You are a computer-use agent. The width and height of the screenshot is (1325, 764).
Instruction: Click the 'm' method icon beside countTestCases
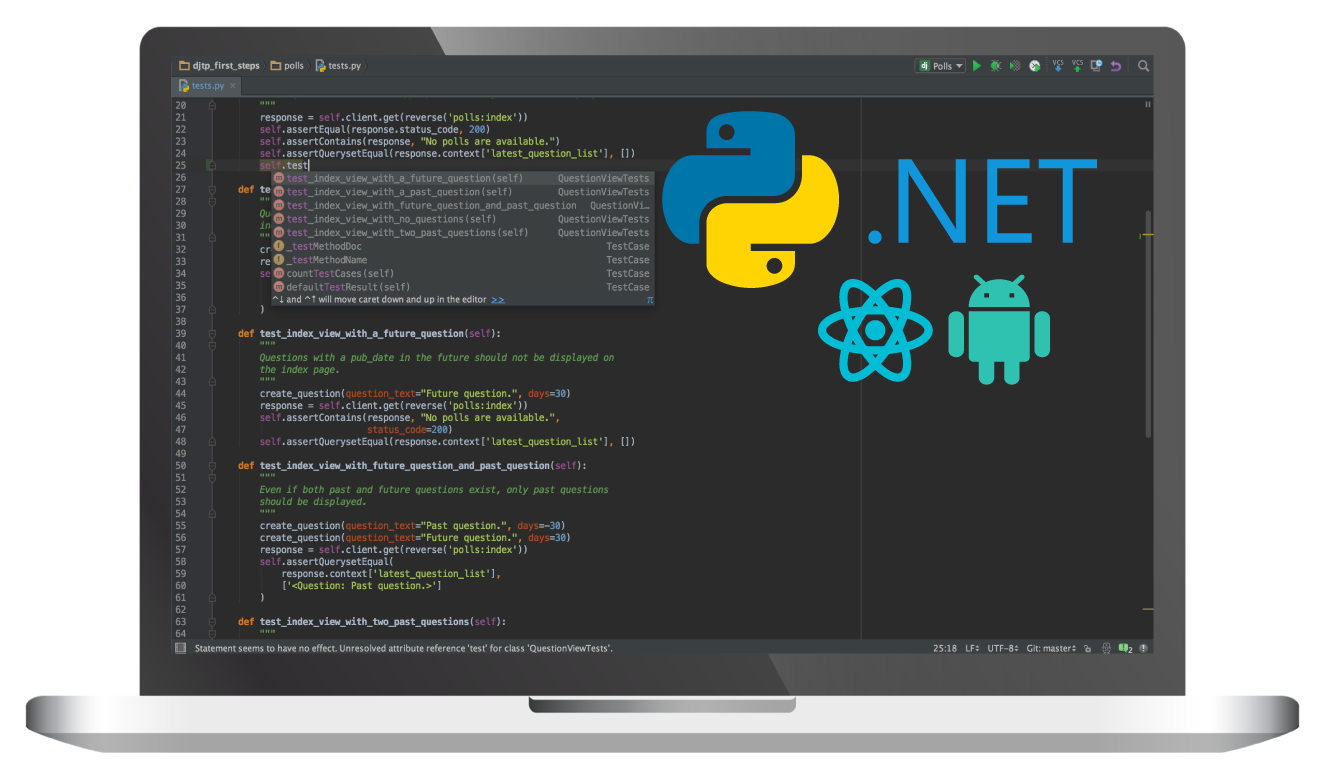(x=279, y=273)
